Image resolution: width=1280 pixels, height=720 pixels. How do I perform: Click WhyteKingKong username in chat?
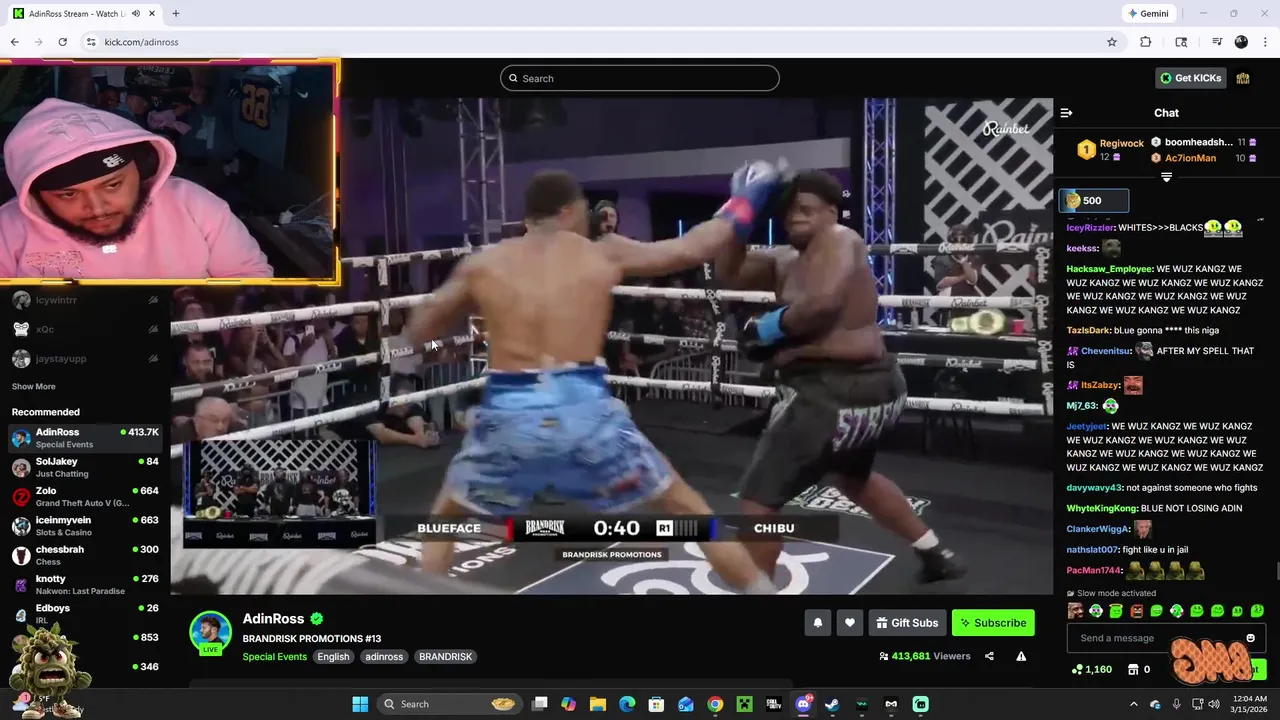[1101, 508]
